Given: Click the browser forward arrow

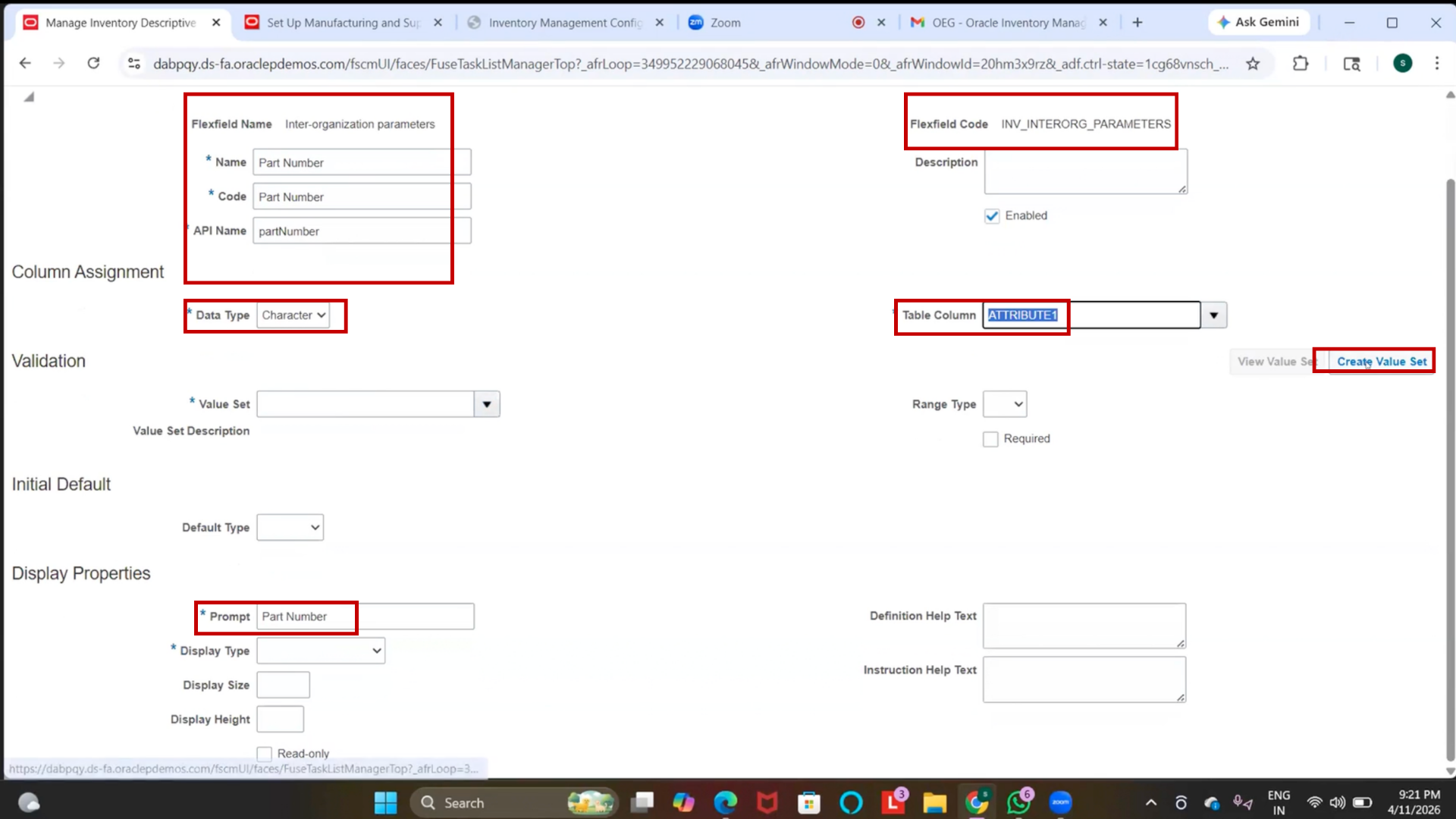Looking at the screenshot, I should tap(59, 64).
